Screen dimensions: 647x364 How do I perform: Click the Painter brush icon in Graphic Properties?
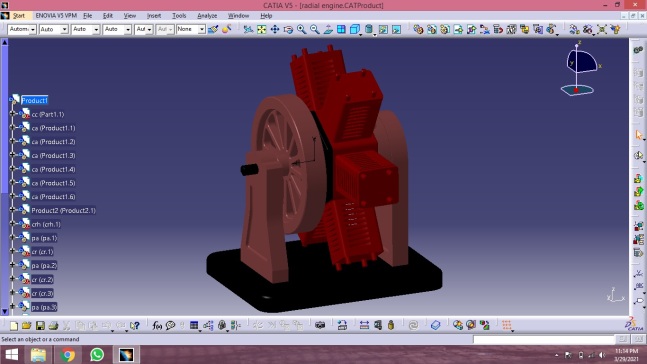213,29
